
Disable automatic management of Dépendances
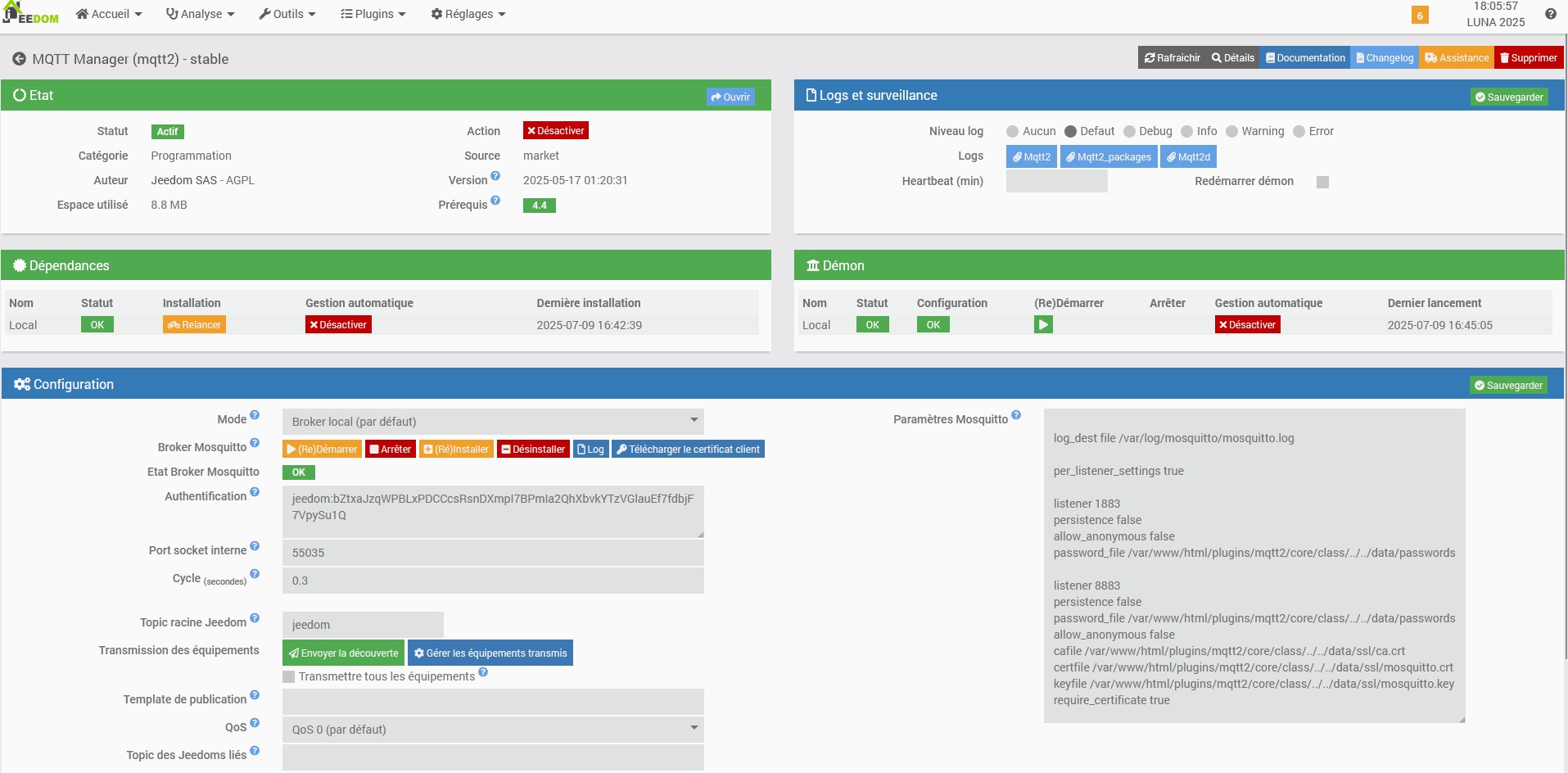(338, 325)
